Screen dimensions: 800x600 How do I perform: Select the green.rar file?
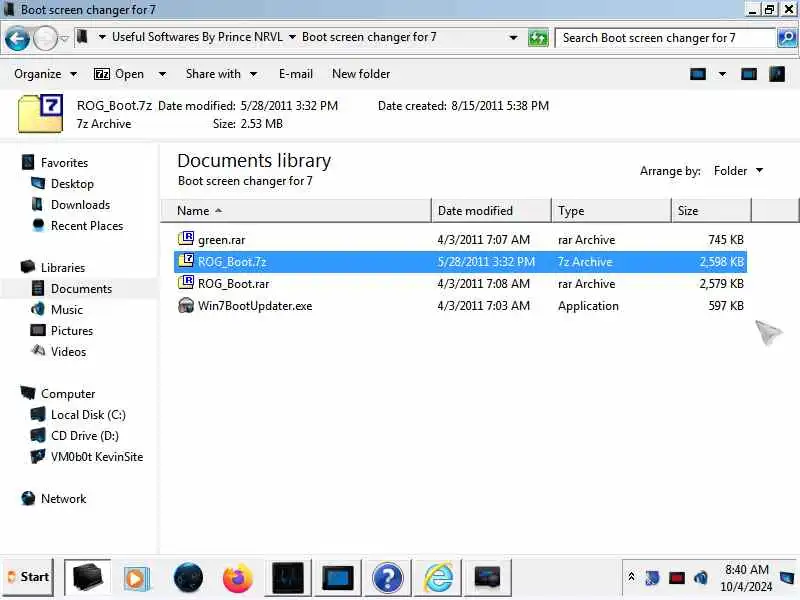pos(460,240)
